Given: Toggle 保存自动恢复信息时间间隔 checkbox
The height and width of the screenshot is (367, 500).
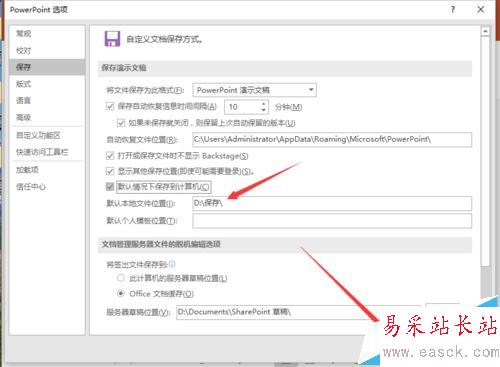Looking at the screenshot, I should coord(110,107).
